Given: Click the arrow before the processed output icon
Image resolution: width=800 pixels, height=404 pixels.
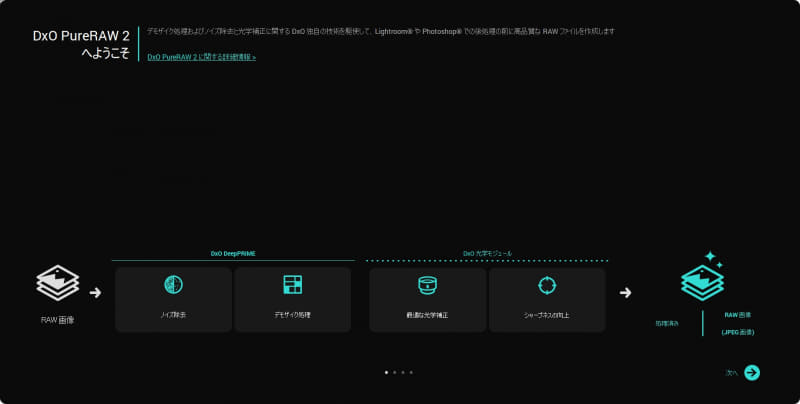Looking at the screenshot, I should point(626,293).
